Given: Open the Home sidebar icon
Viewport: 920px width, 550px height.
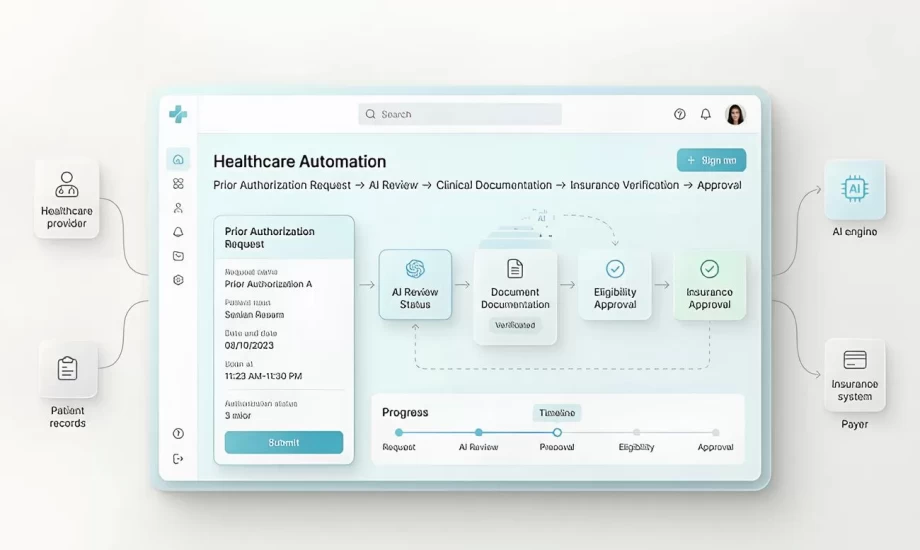Looking at the screenshot, I should [178, 159].
